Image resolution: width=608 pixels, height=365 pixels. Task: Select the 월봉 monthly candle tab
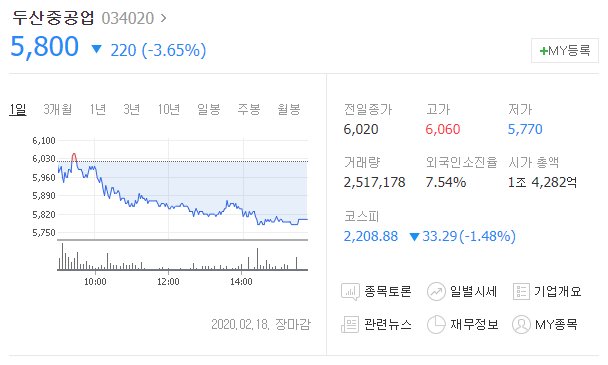click(289, 109)
